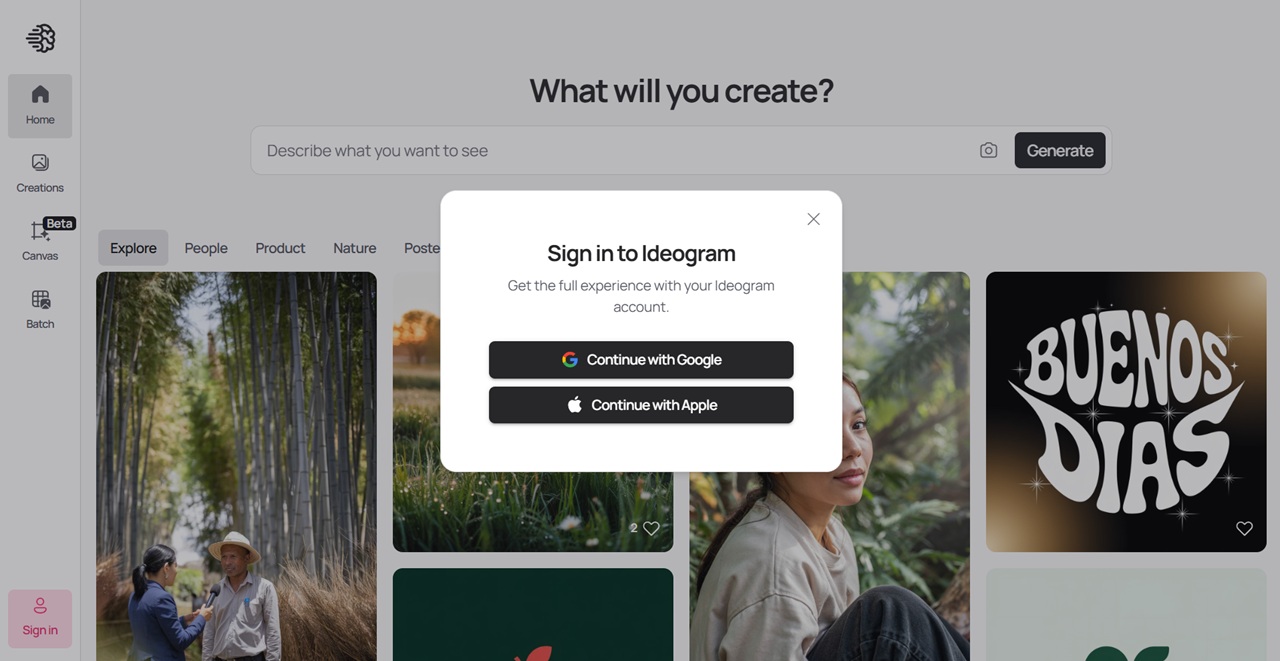
Task: Click the camera image upload icon
Action: pos(988,150)
